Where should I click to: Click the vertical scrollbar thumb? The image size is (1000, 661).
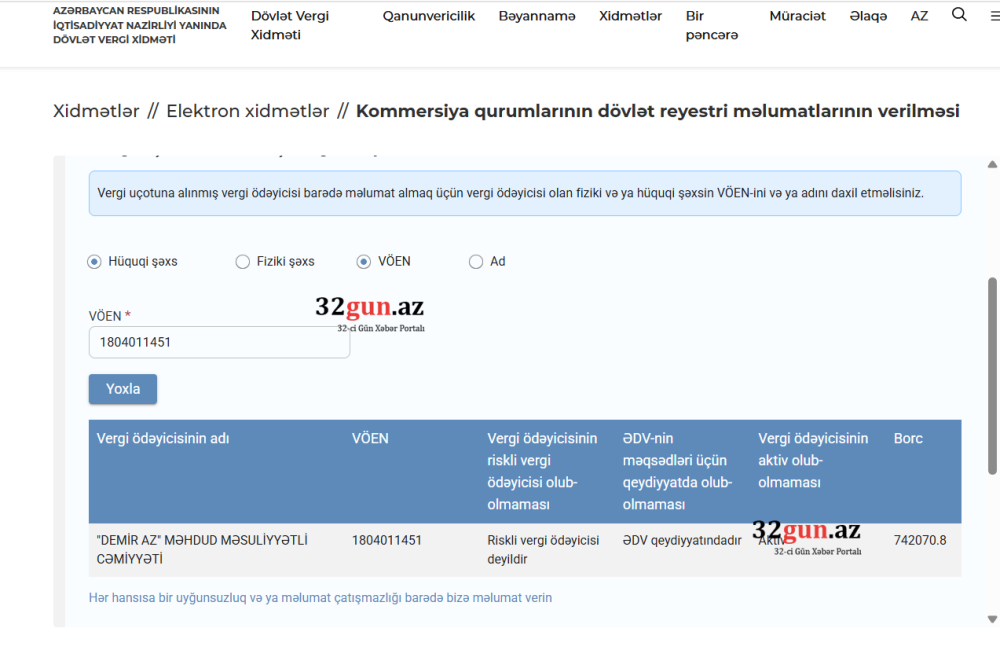[x=992, y=375]
